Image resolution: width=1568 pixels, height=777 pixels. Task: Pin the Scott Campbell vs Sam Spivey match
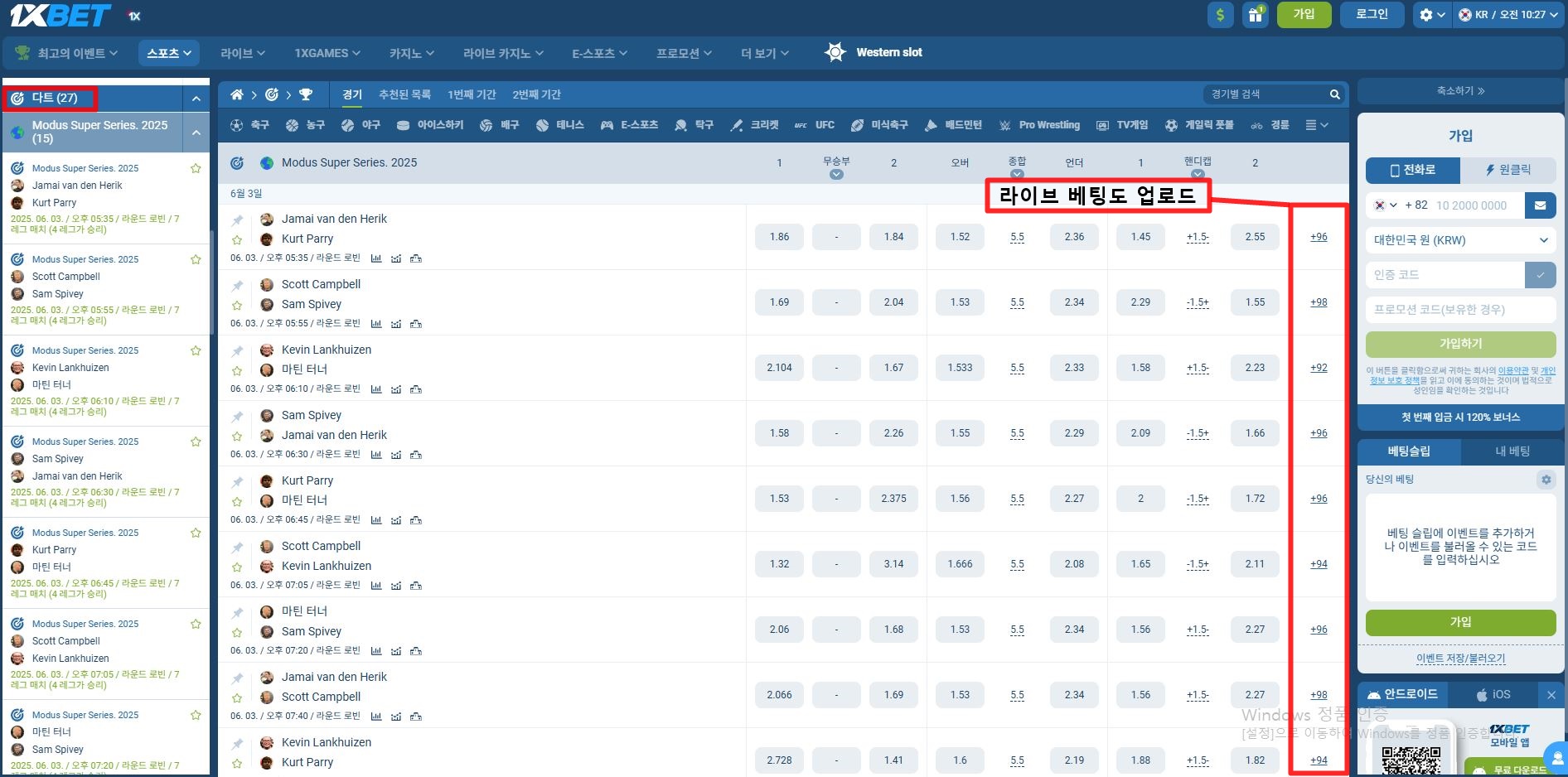[x=237, y=286]
